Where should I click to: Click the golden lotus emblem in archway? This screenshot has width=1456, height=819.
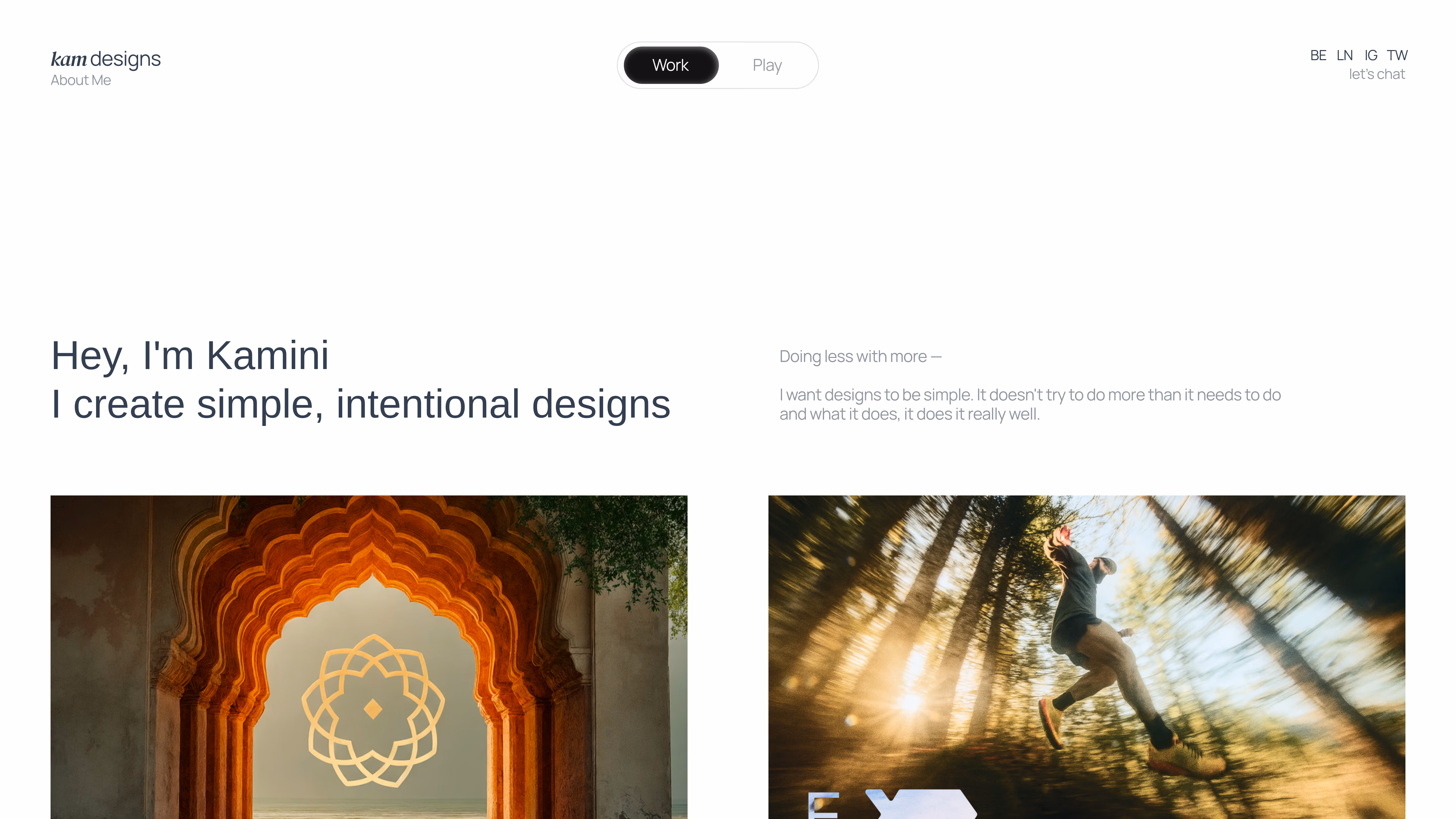click(x=373, y=710)
